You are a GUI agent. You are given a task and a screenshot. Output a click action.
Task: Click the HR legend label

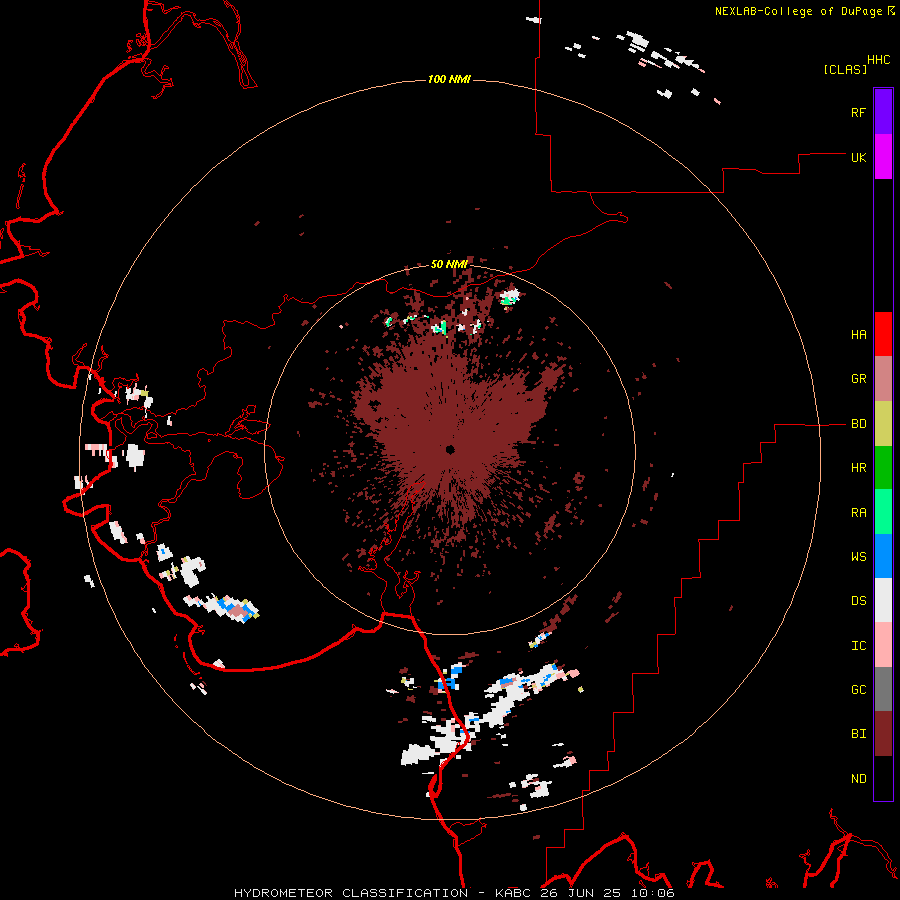tap(858, 468)
